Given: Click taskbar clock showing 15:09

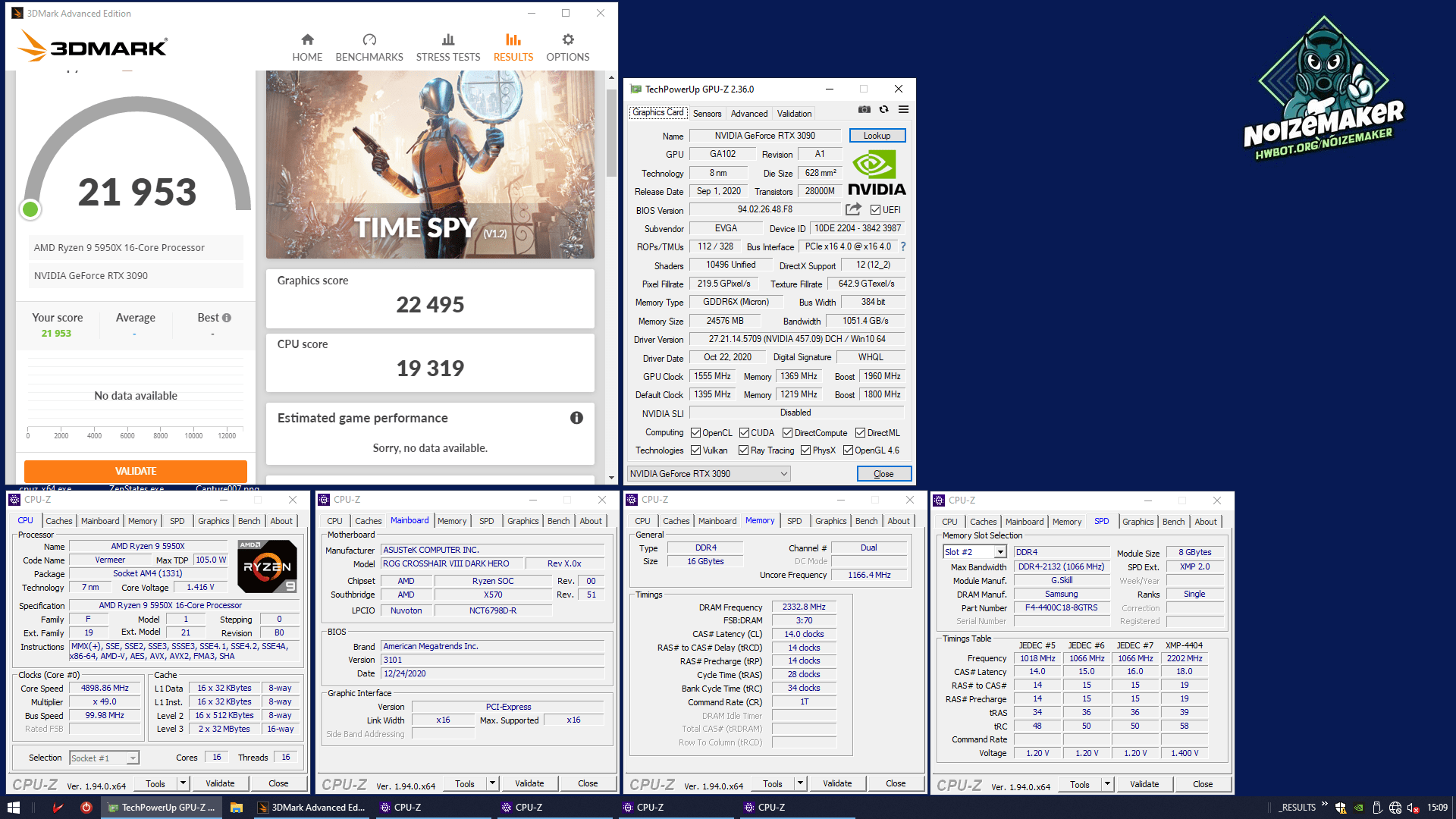Looking at the screenshot, I should click(1437, 808).
